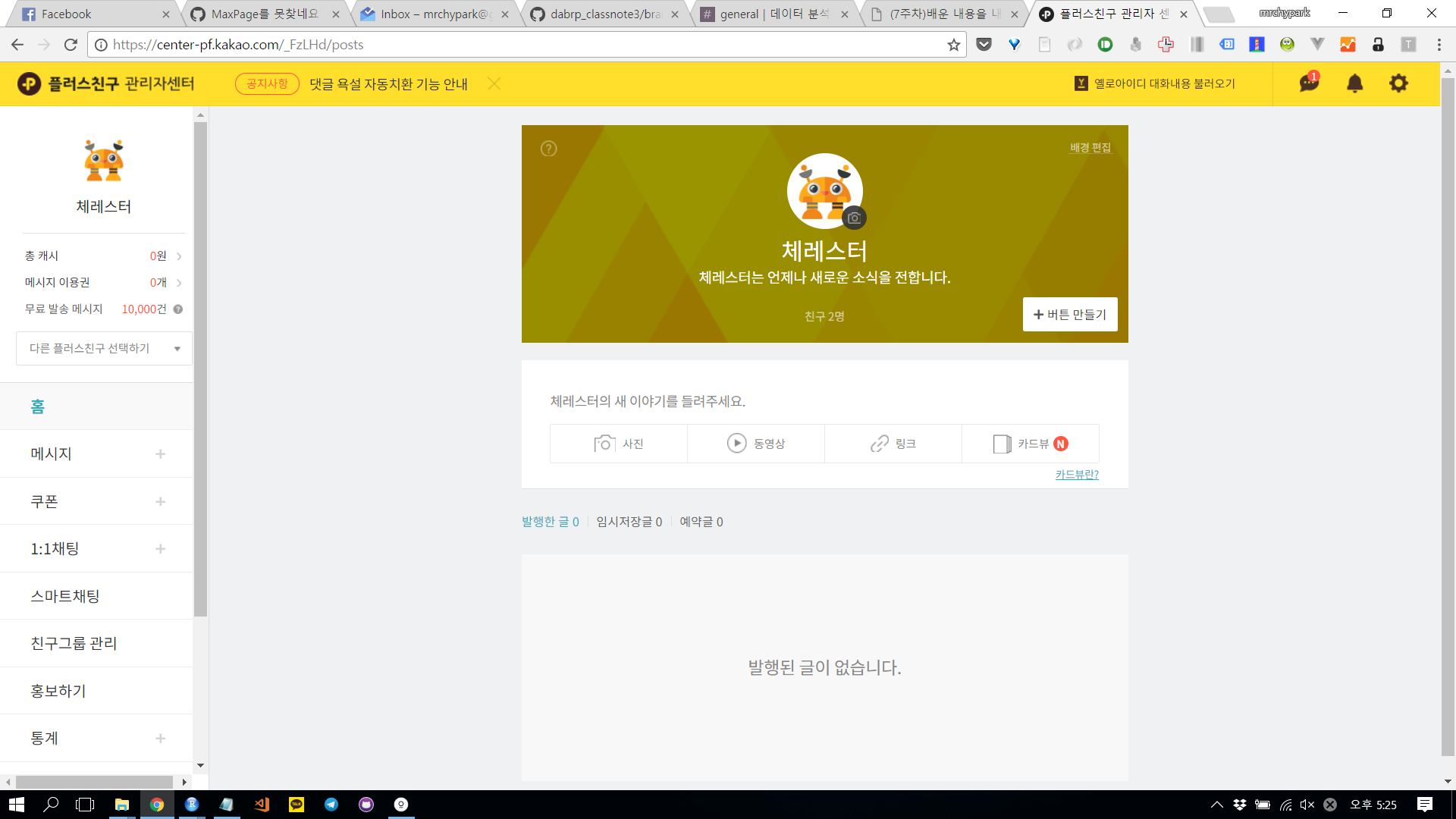This screenshot has width=1456, height=819.
Task: Add a video post with 동영상
Action: click(x=756, y=444)
